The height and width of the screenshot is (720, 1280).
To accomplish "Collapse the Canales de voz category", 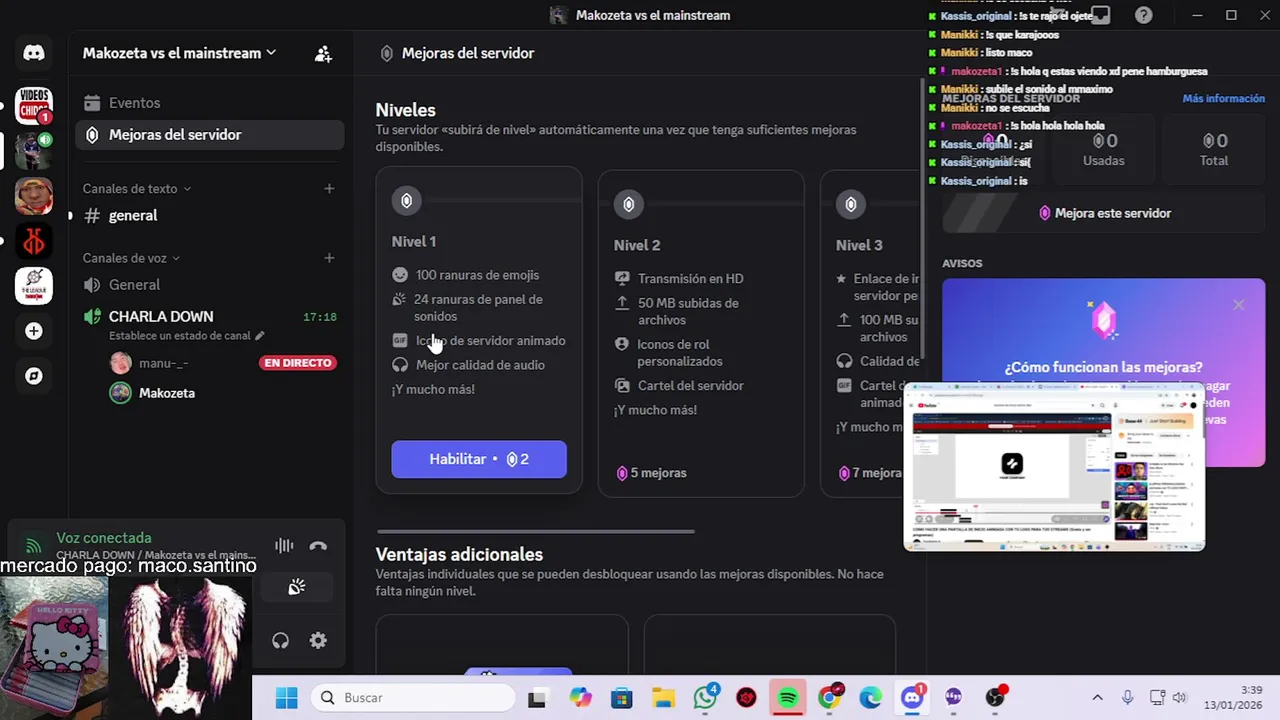I will pyautogui.click(x=132, y=258).
